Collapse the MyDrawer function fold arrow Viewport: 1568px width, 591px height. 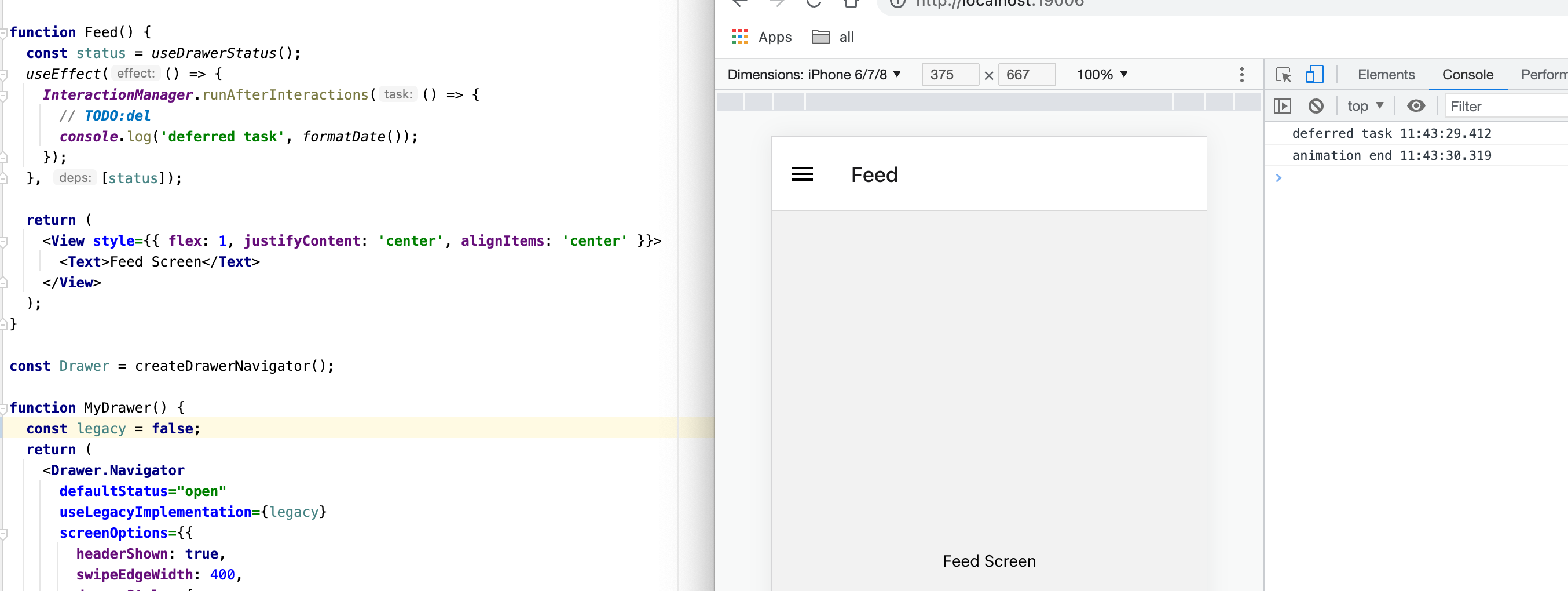3,407
